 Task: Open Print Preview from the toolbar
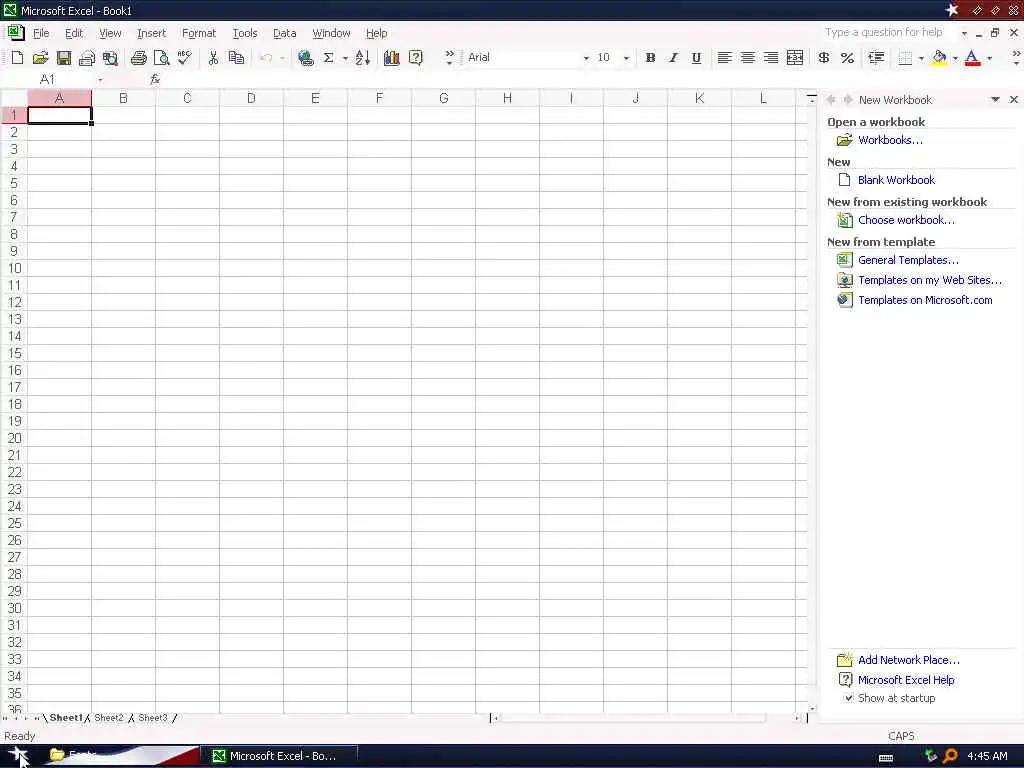(x=161, y=57)
